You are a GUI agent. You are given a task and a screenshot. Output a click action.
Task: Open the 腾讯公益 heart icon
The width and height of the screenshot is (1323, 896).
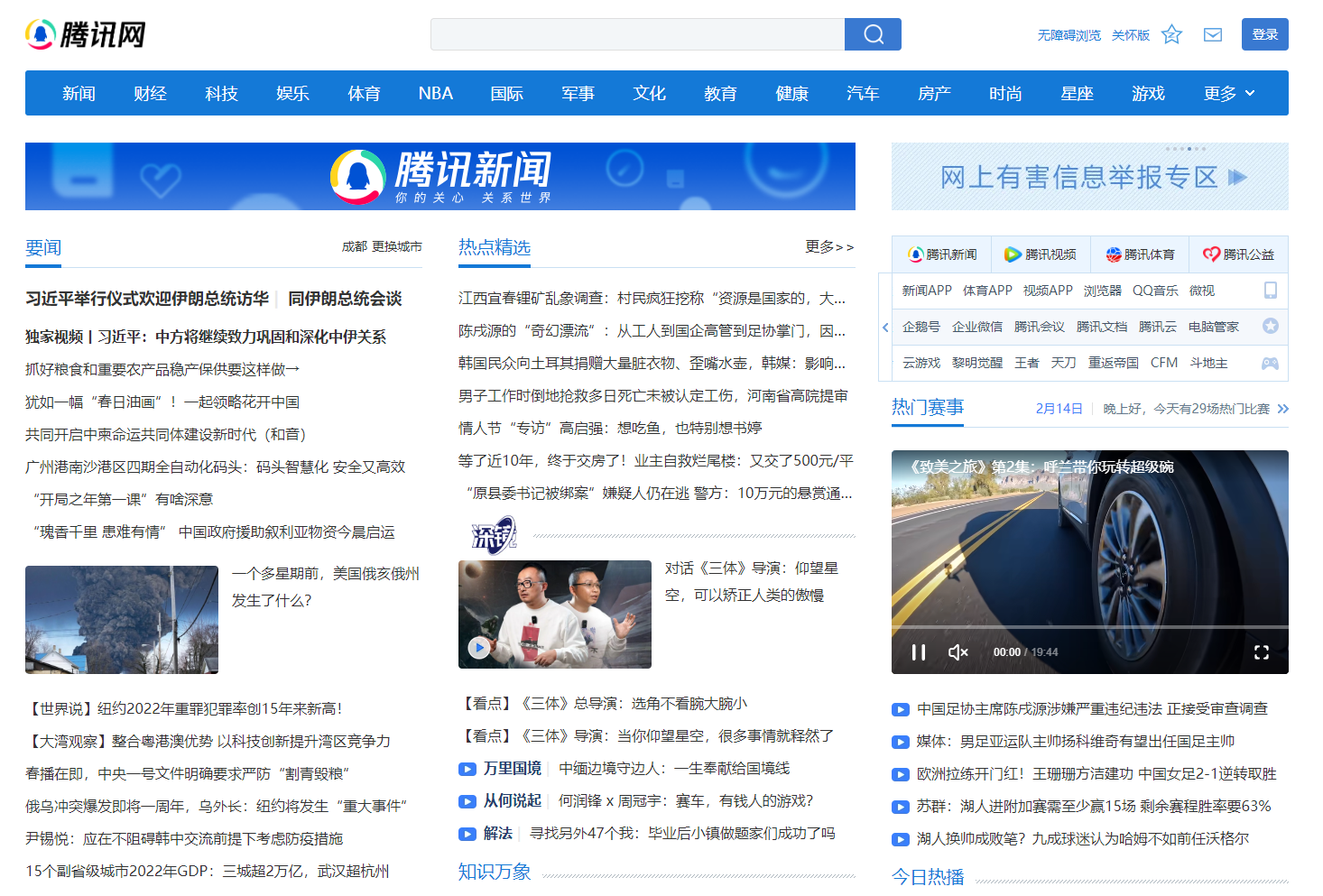(x=1211, y=254)
